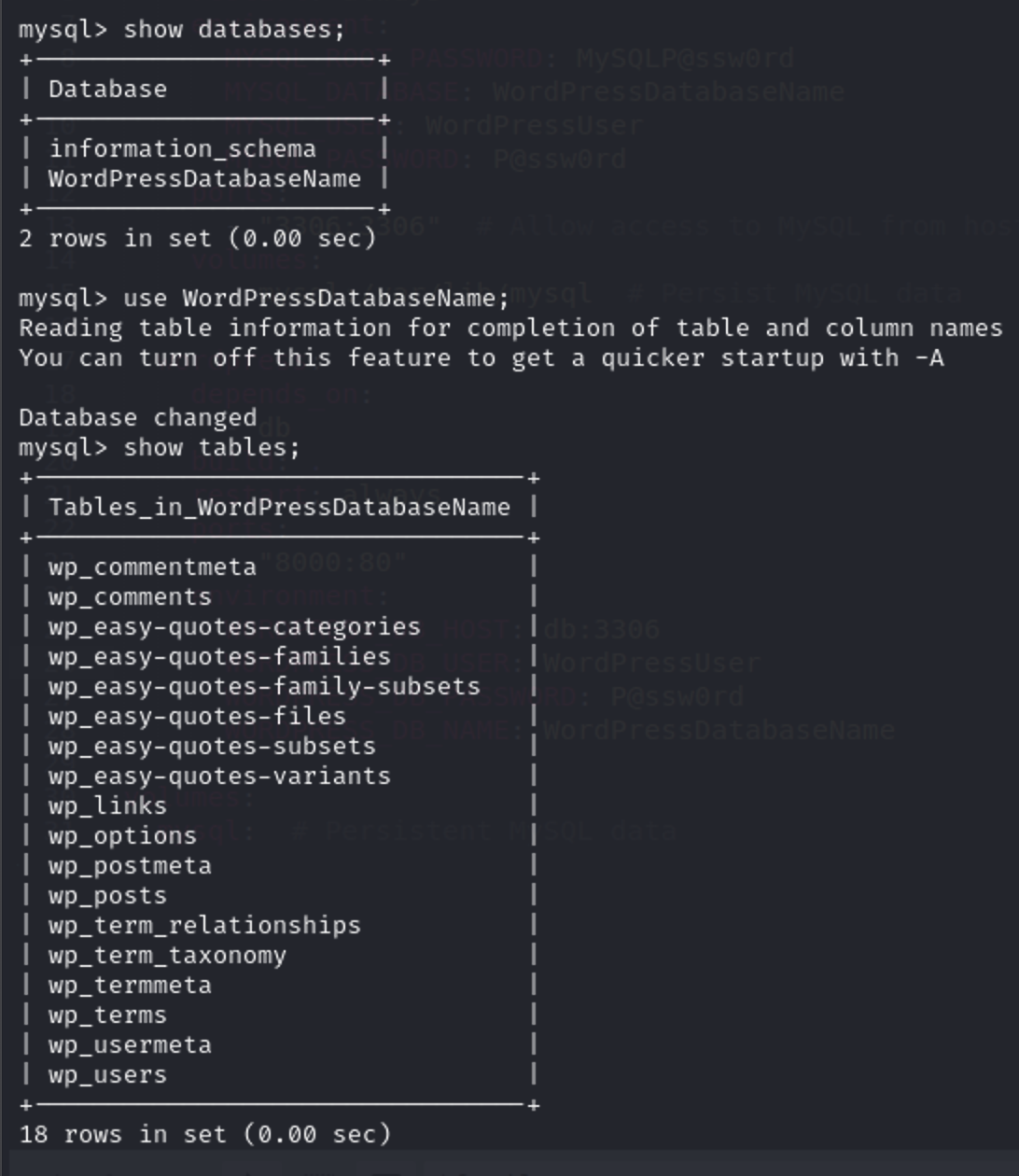Click the wp_users table name
1019x1176 pixels.
107,1074
